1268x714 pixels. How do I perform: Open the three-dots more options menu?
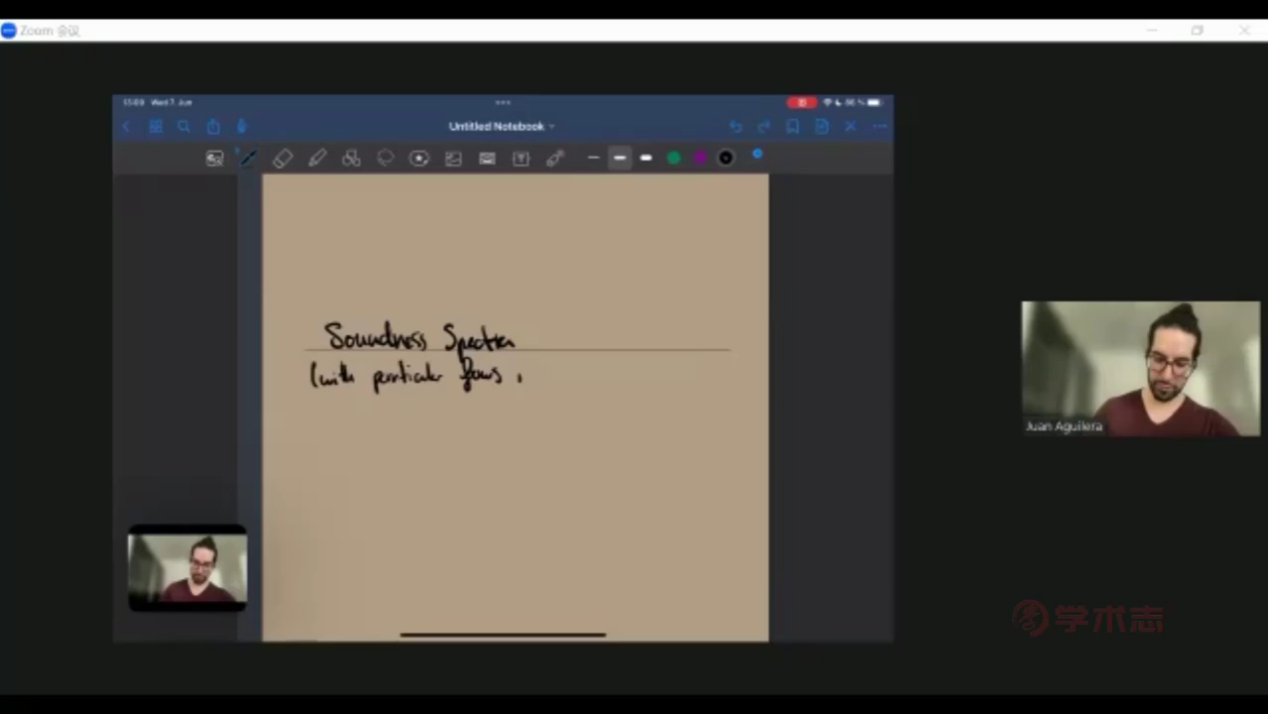879,127
